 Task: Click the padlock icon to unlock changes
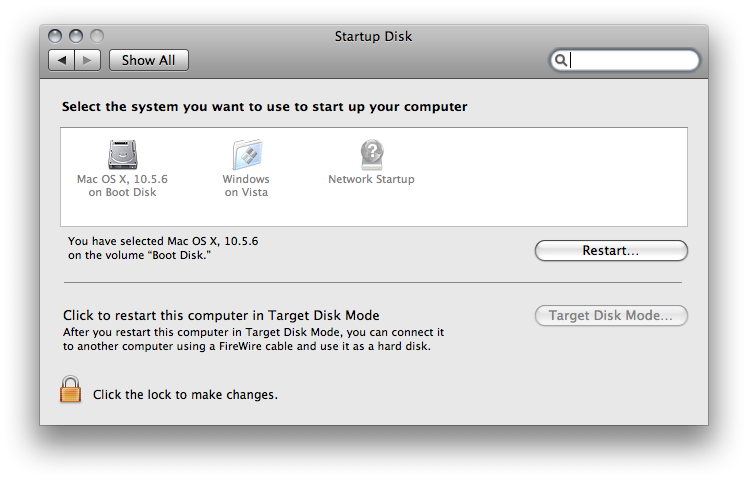pyautogui.click(x=71, y=389)
